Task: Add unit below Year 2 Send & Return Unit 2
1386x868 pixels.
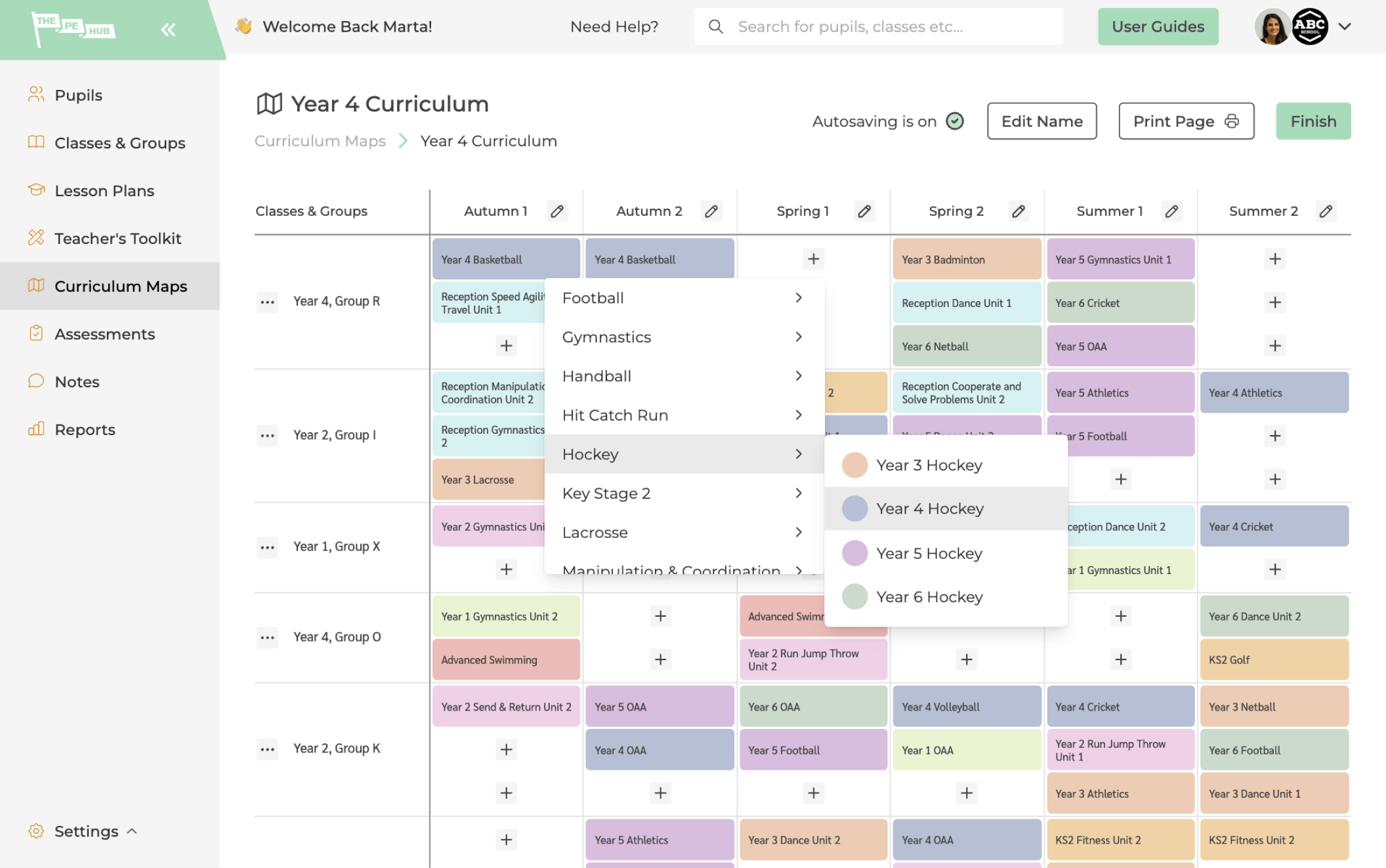Action: (507, 749)
